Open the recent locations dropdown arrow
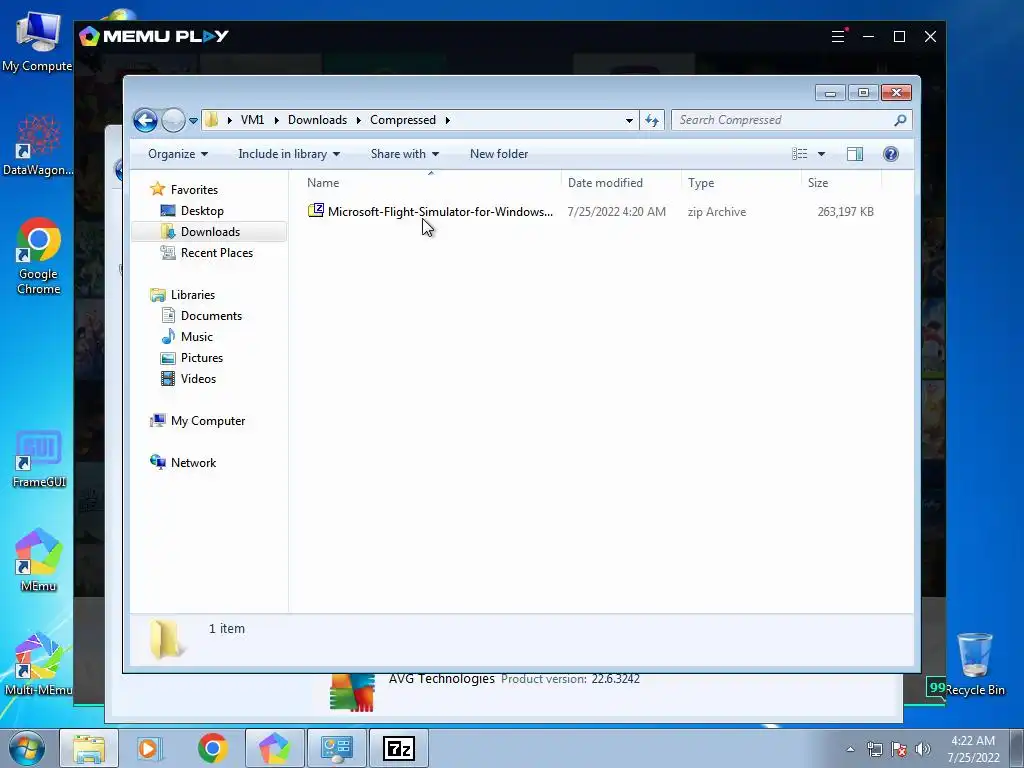Screen dimensions: 1024x768 coord(193,121)
